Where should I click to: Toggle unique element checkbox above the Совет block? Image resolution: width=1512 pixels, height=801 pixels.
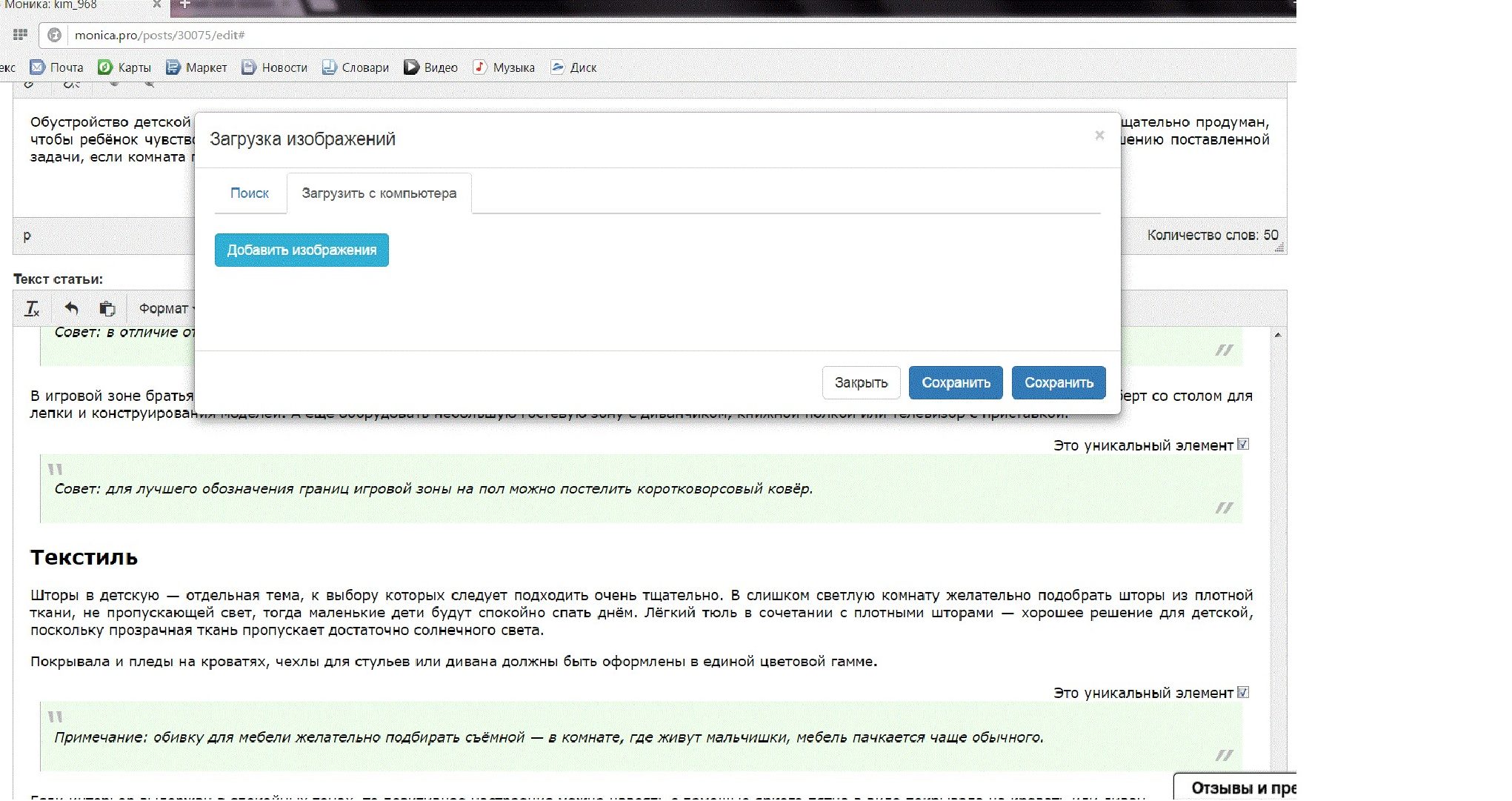click(1243, 445)
